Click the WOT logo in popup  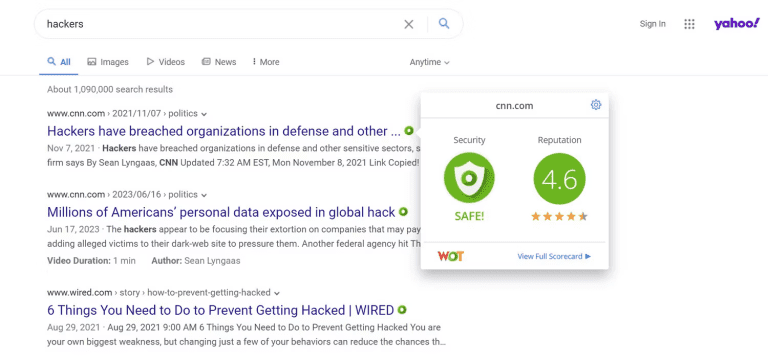click(x=450, y=256)
